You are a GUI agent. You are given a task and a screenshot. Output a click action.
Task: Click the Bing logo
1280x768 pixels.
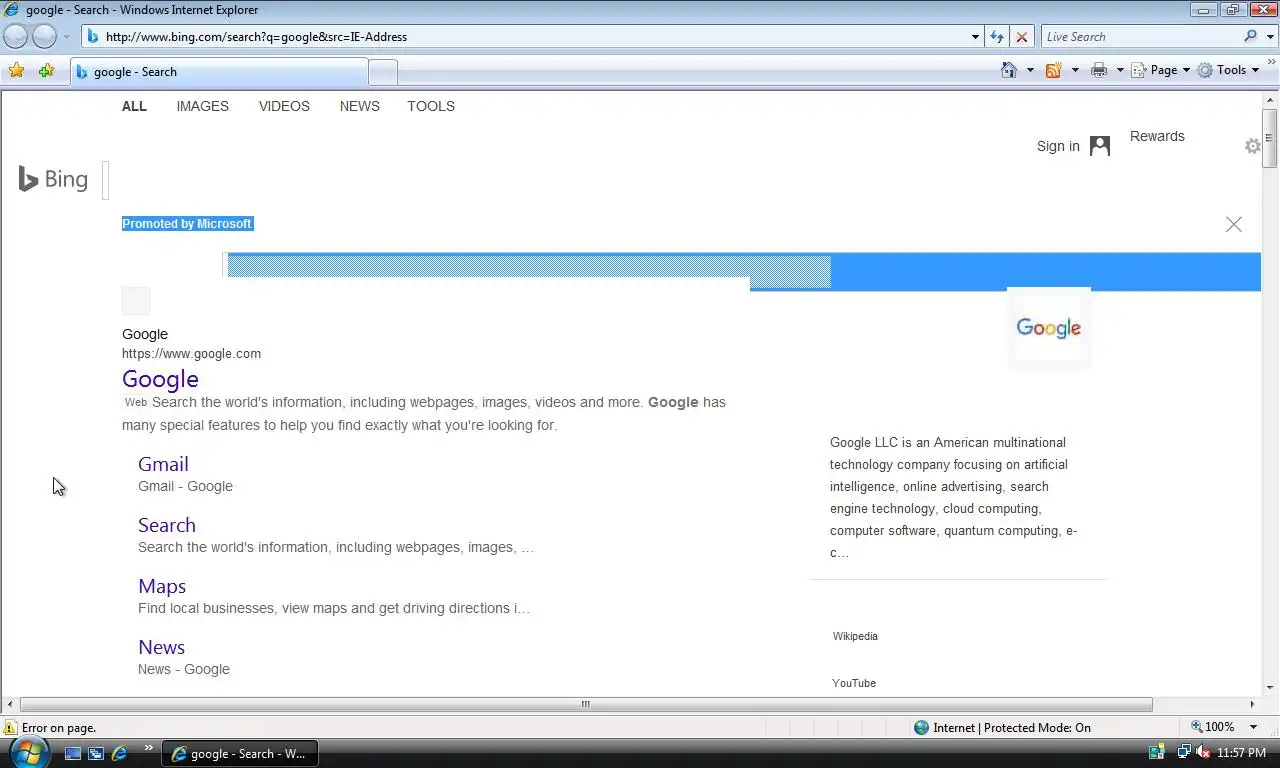click(x=53, y=179)
